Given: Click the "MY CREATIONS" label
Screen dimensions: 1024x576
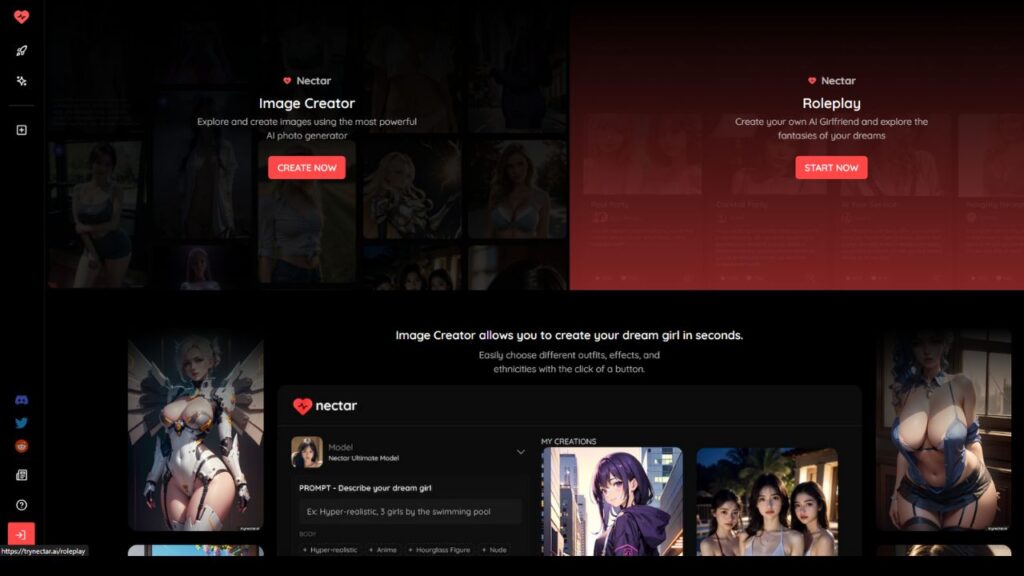Looking at the screenshot, I should (569, 441).
